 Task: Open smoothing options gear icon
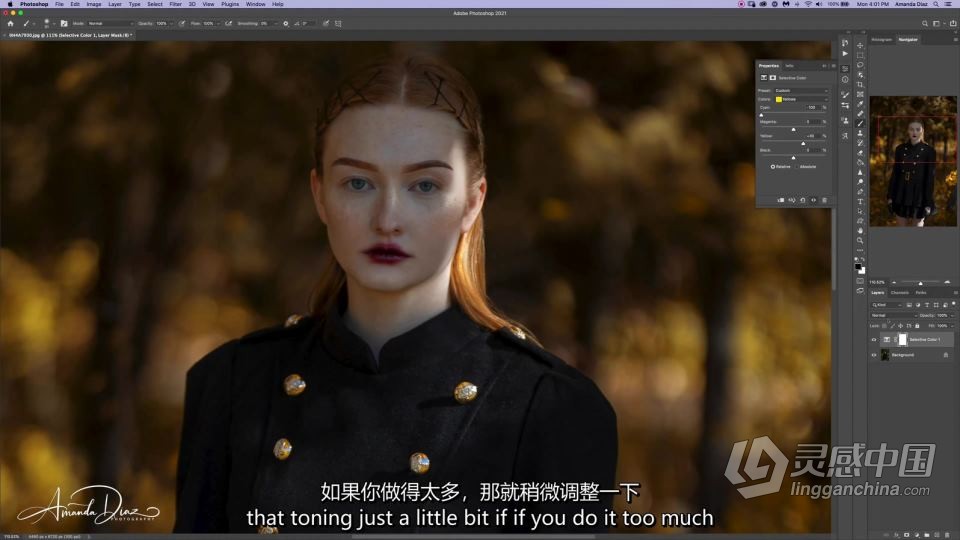(286, 23)
